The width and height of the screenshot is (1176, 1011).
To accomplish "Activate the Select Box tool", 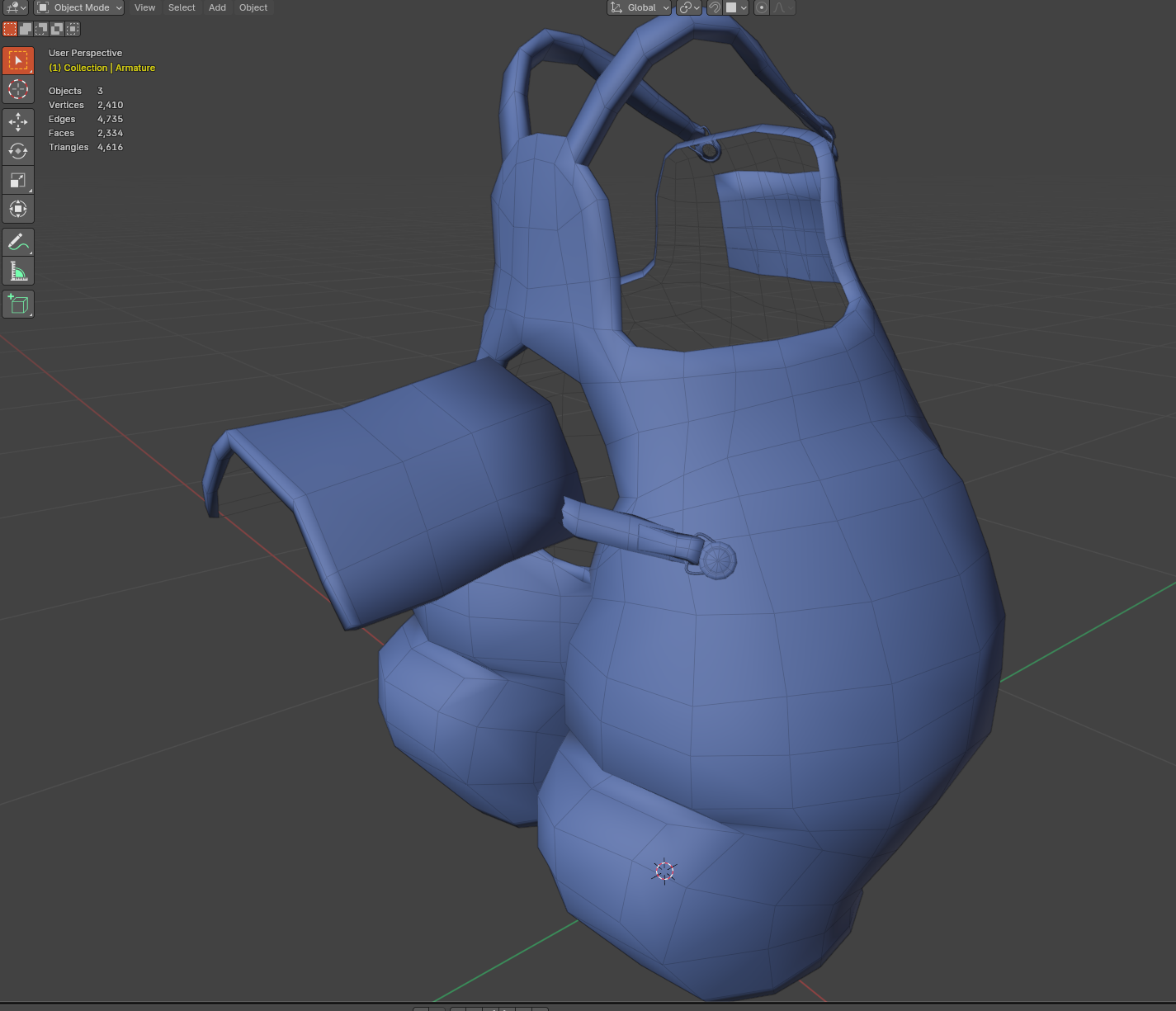I will click(x=18, y=60).
